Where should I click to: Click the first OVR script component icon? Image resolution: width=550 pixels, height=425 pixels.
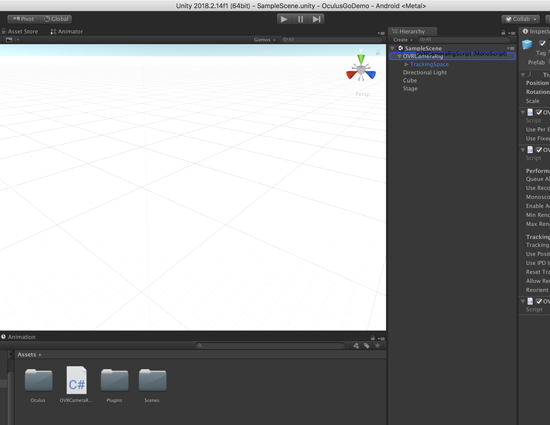pyautogui.click(x=530, y=112)
